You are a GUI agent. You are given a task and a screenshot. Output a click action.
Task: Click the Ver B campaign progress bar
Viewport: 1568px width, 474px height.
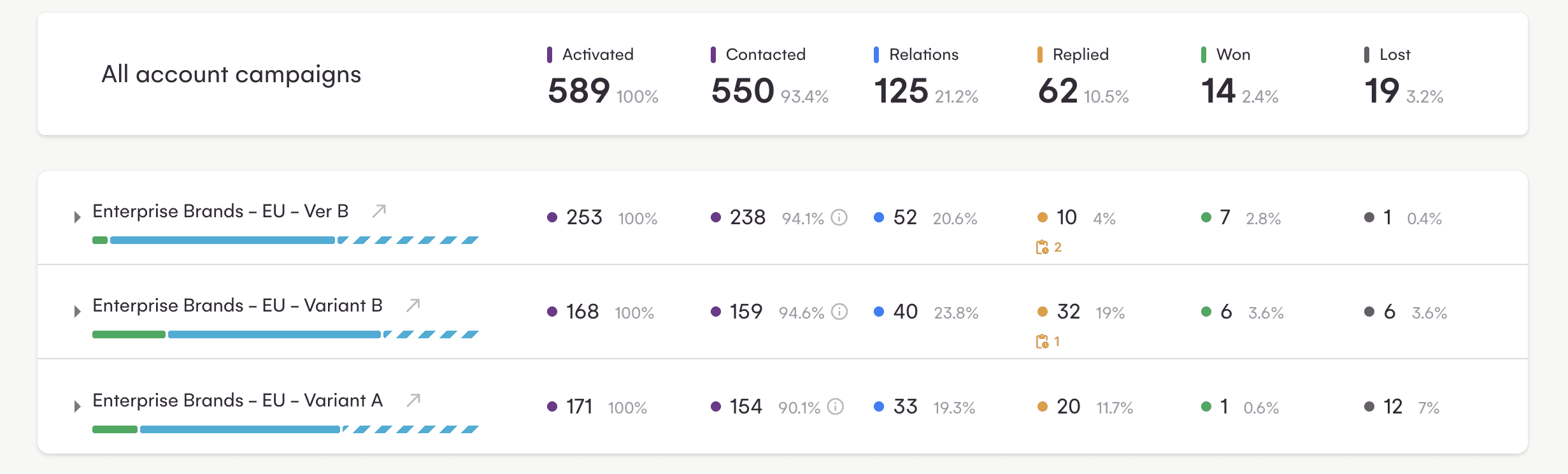(285, 240)
